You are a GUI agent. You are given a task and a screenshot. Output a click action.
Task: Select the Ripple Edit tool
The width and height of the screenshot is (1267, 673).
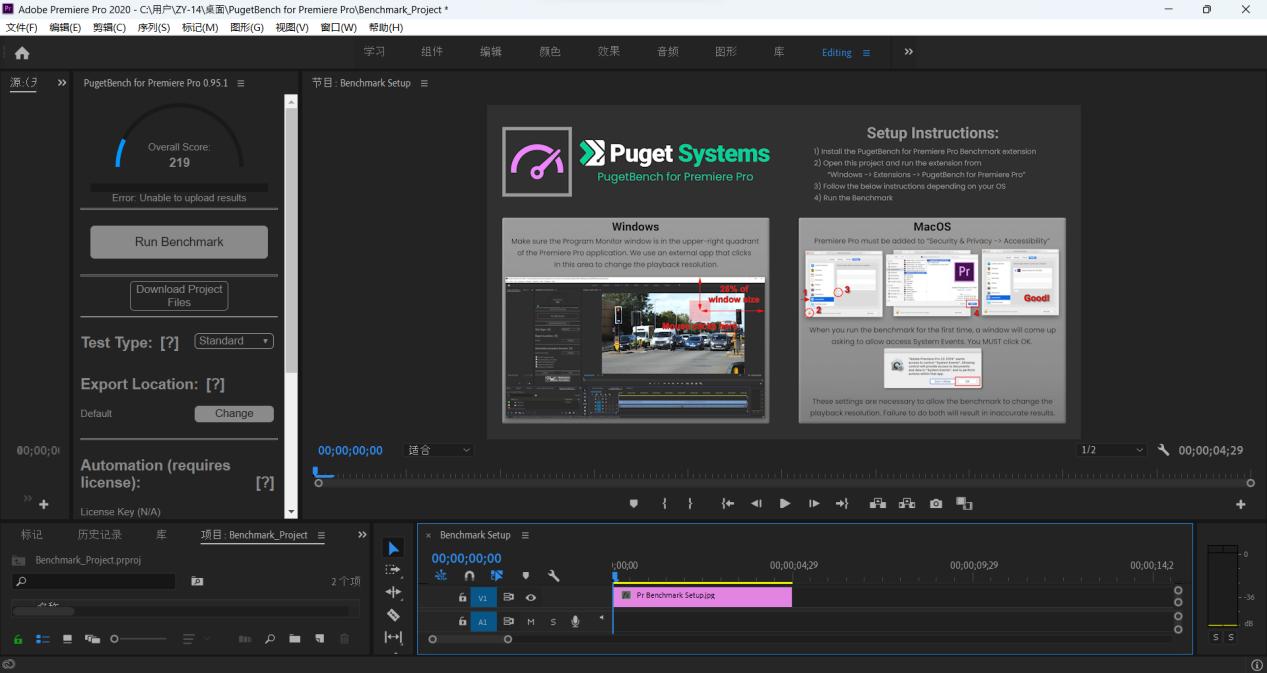393,593
